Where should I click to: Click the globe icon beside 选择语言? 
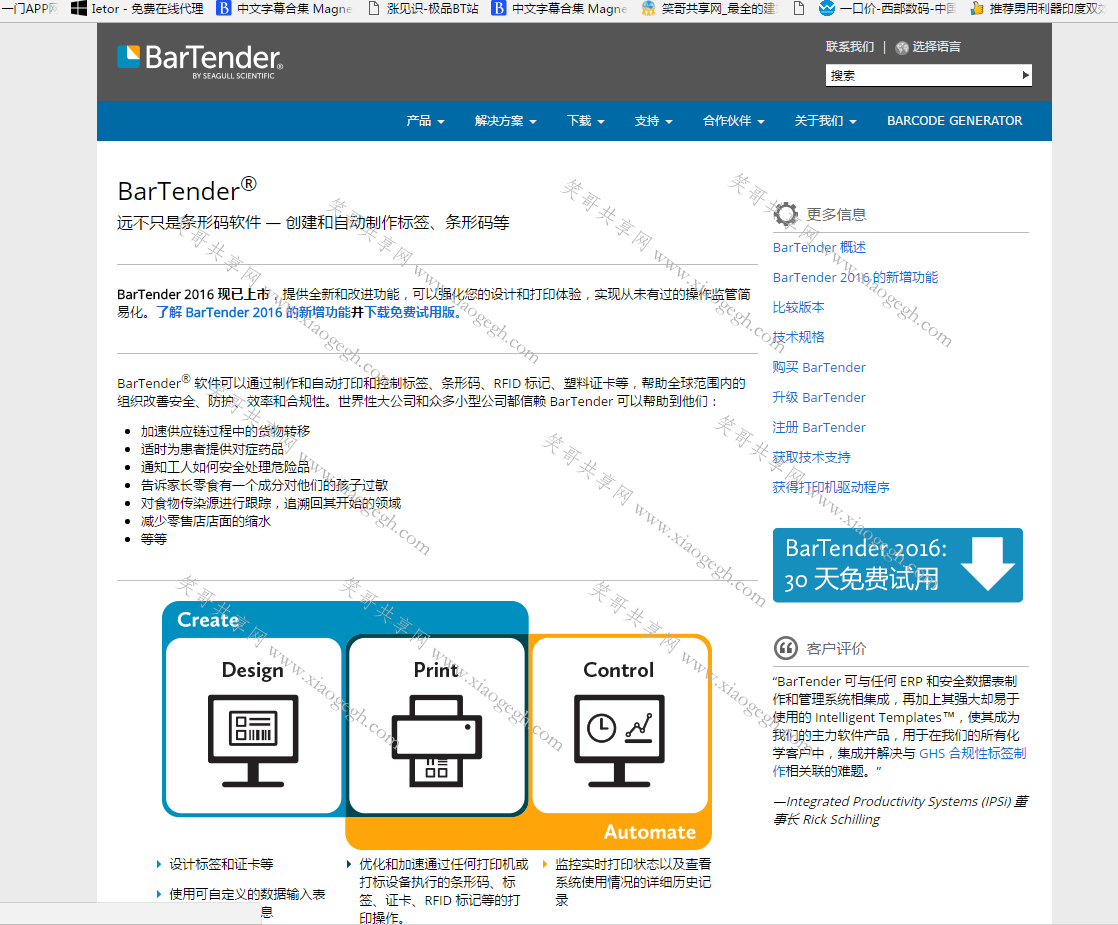[902, 48]
